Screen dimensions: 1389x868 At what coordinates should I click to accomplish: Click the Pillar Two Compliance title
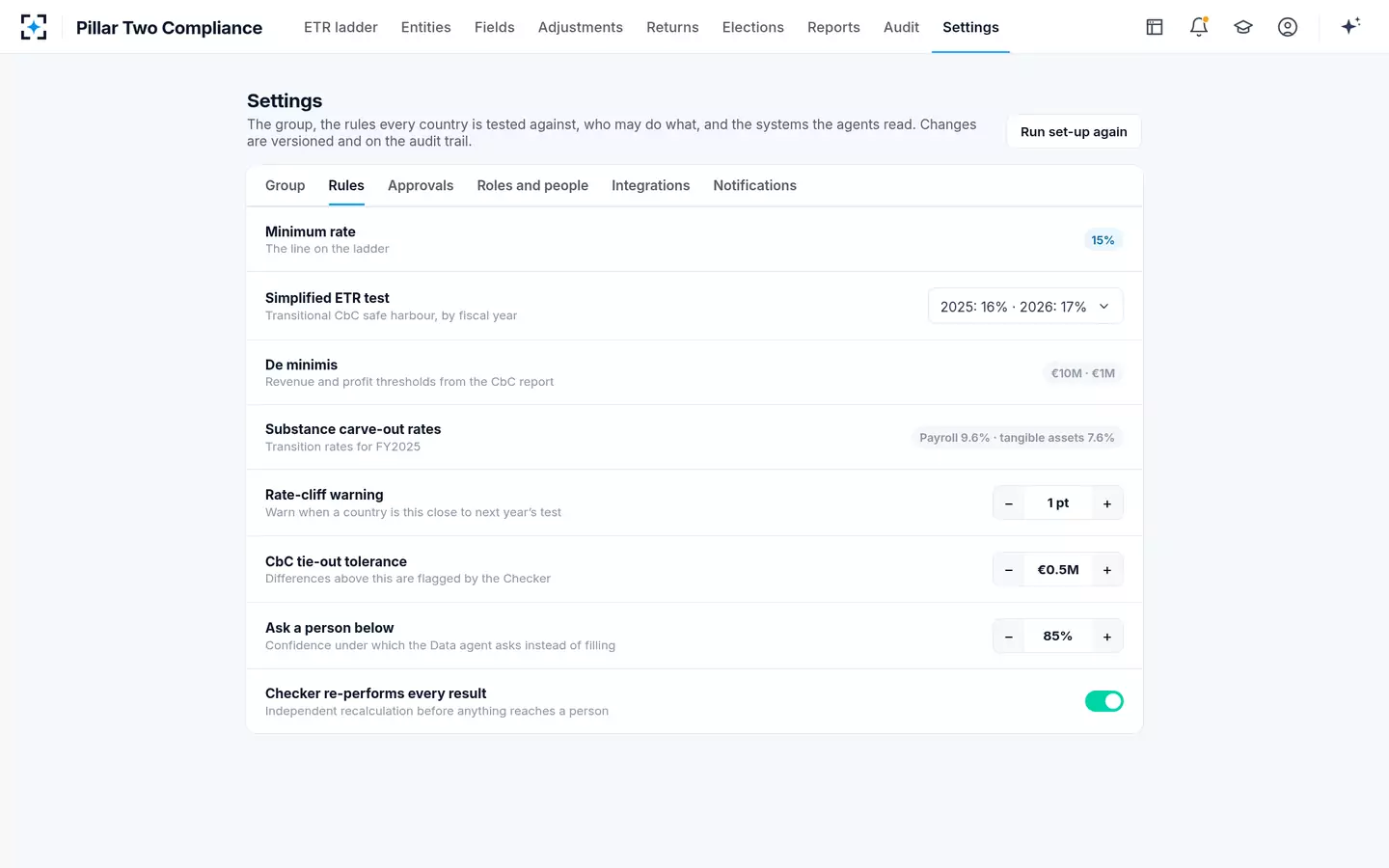(x=169, y=28)
